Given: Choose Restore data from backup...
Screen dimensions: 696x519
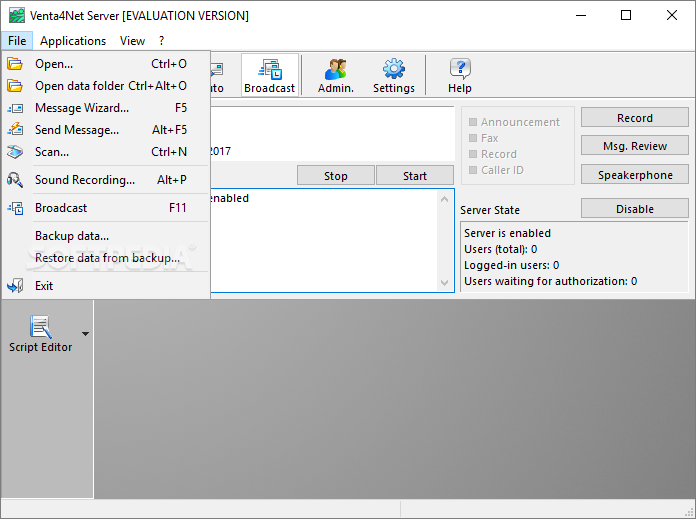Looking at the screenshot, I should click(106, 258).
